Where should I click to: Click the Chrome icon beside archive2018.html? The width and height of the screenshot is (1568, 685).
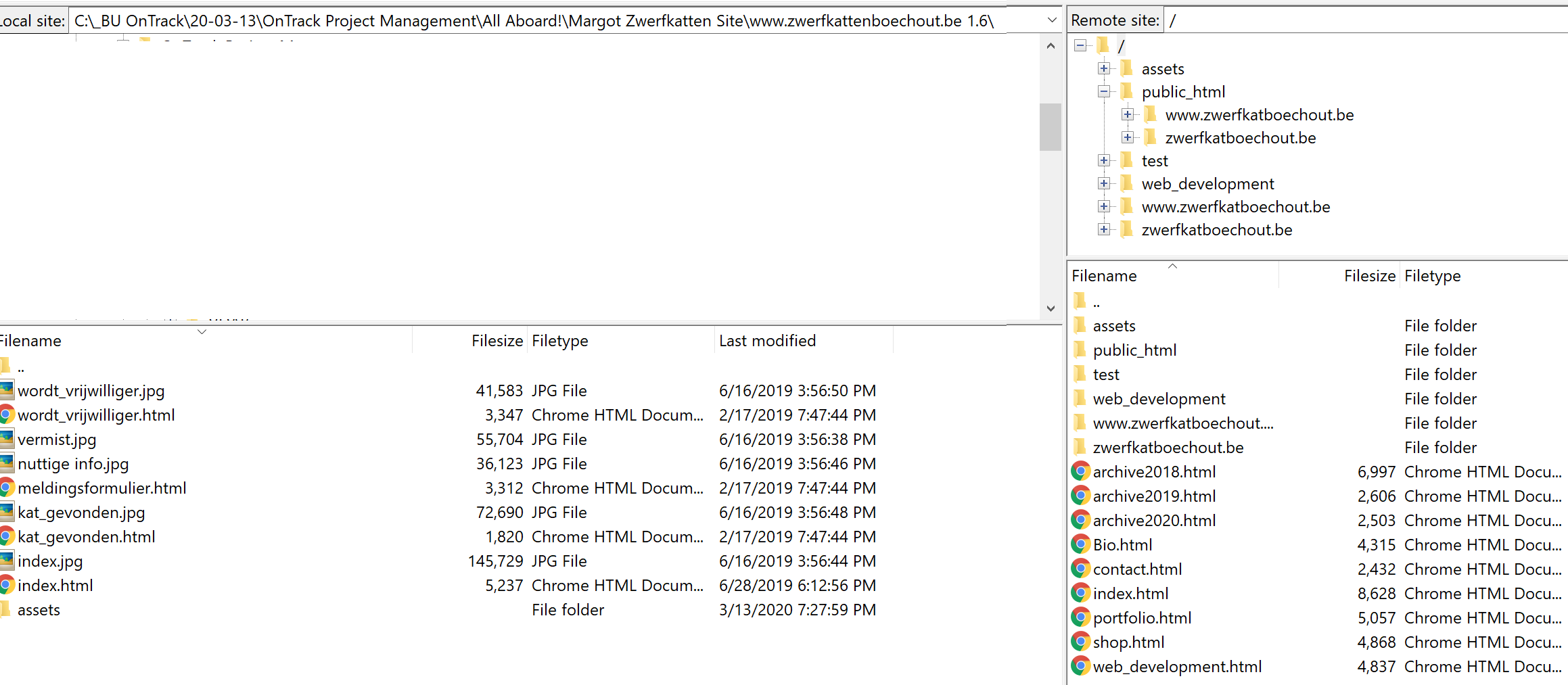pos(1081,471)
